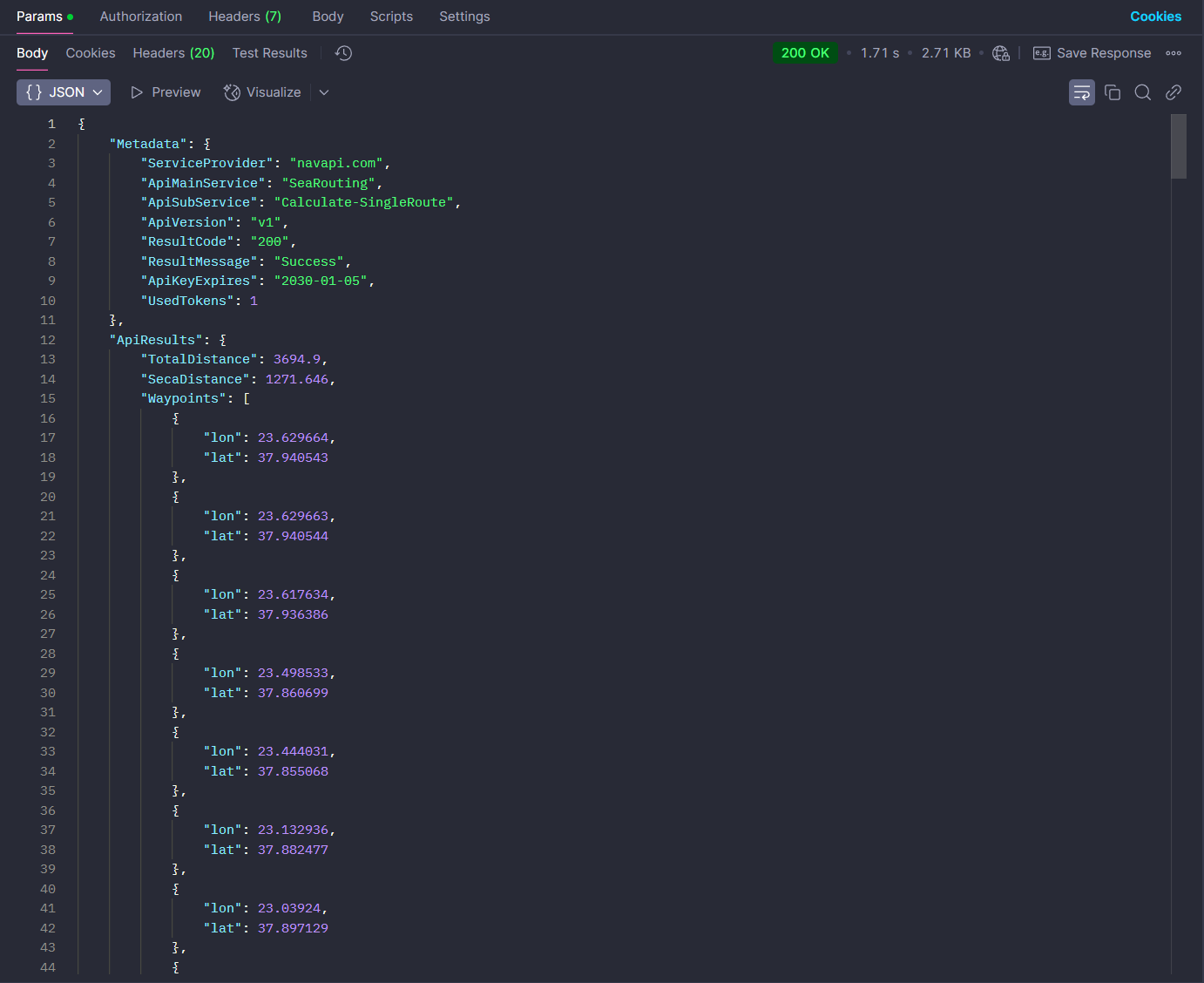Open the Scripts tab
Image resolution: width=1204 pixels, height=983 pixels.
391,17
